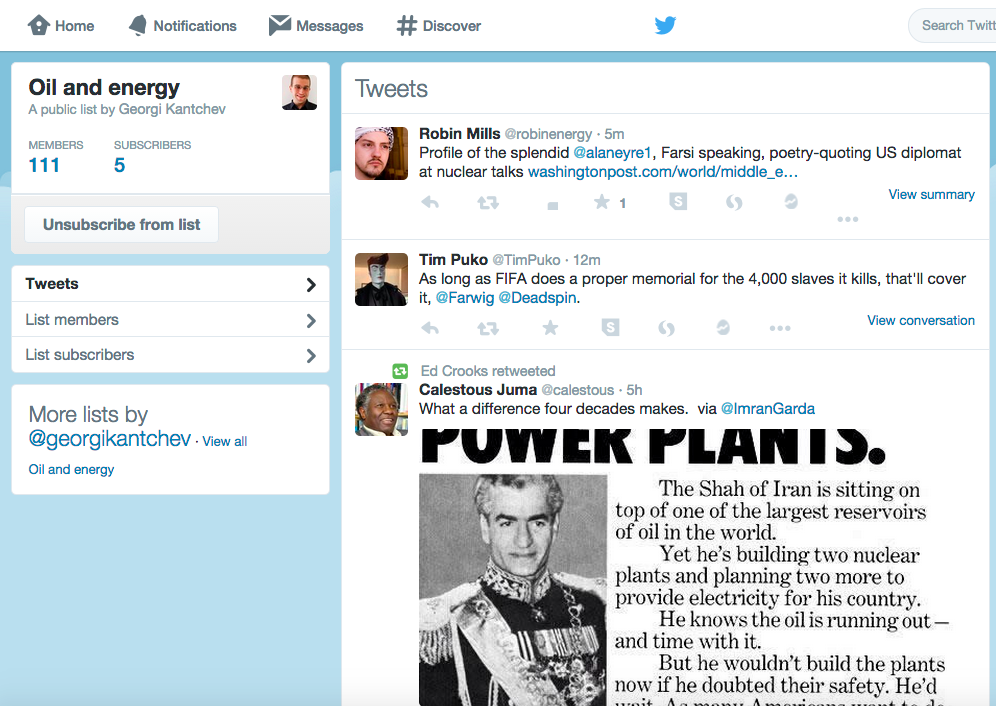Image resolution: width=996 pixels, height=706 pixels.
Task: Click the round badge icon on Robin Mills' tweet
Action: [791, 201]
